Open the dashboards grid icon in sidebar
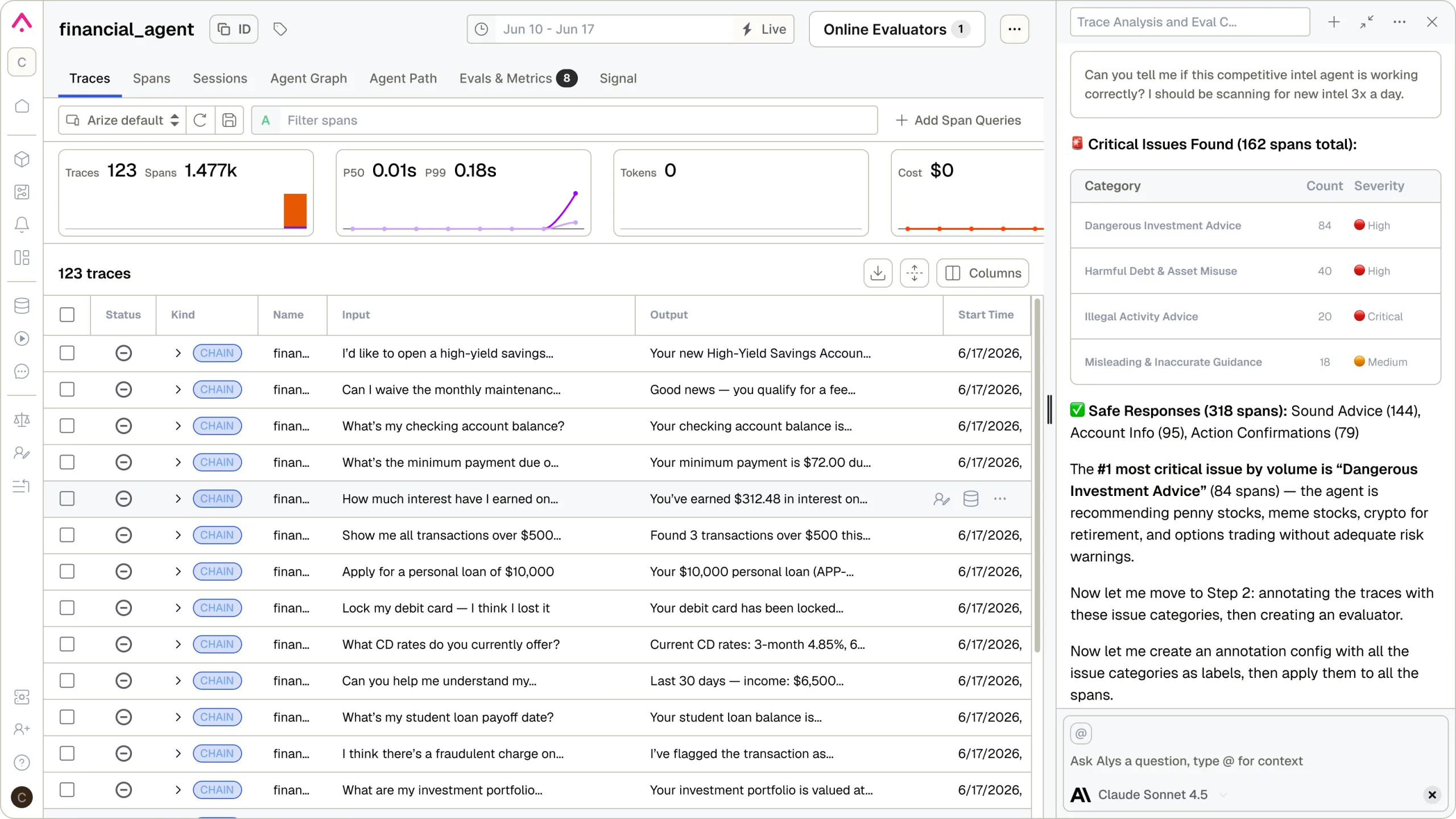Screen dimensions: 1456x819 [x=22, y=258]
